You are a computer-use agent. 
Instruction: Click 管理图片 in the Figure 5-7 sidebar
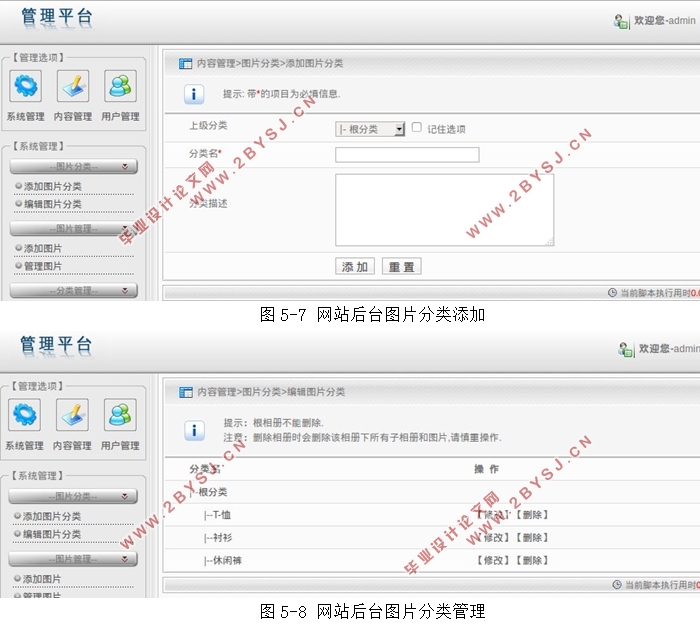(43, 266)
